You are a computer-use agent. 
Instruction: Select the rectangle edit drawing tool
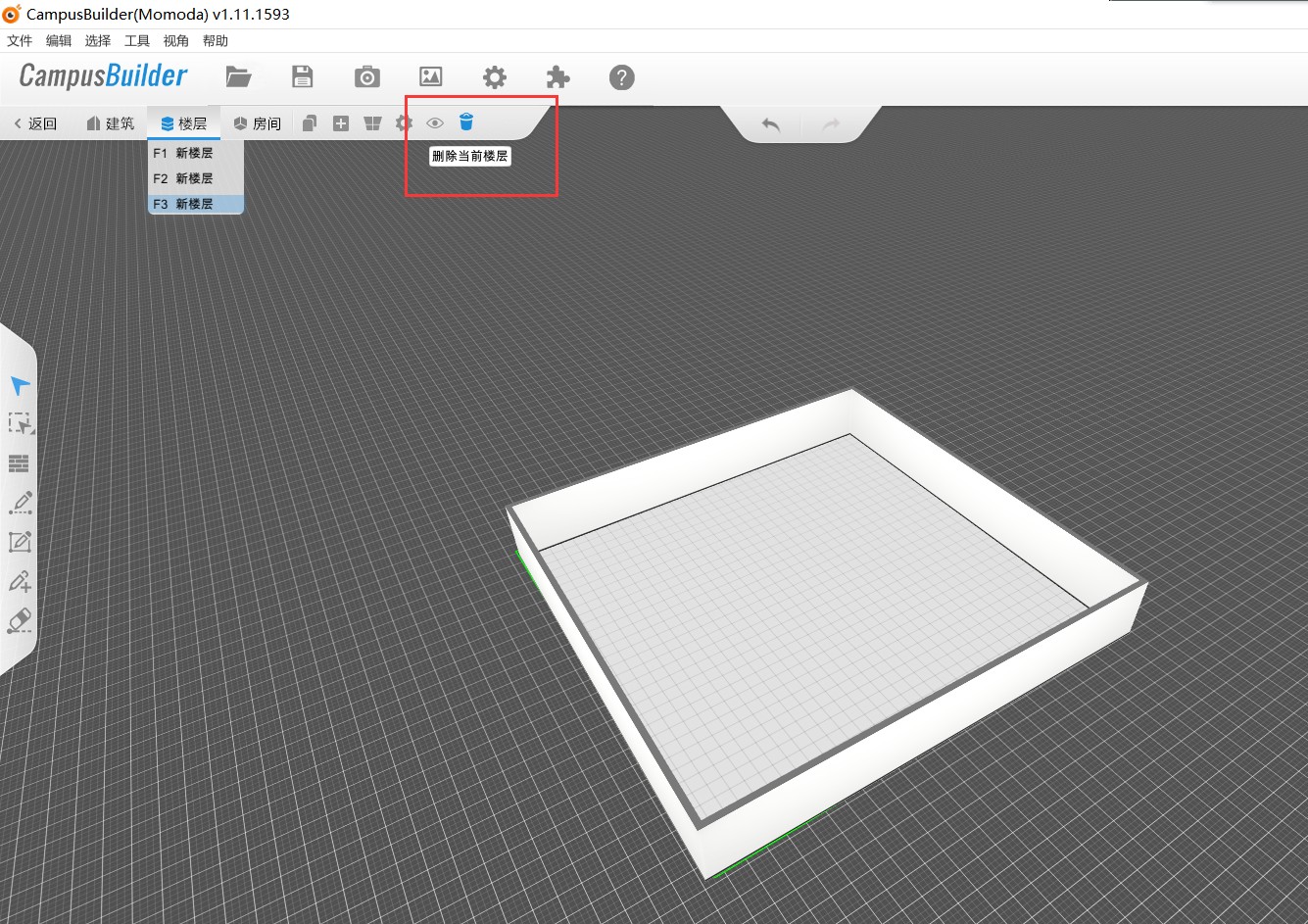20,542
